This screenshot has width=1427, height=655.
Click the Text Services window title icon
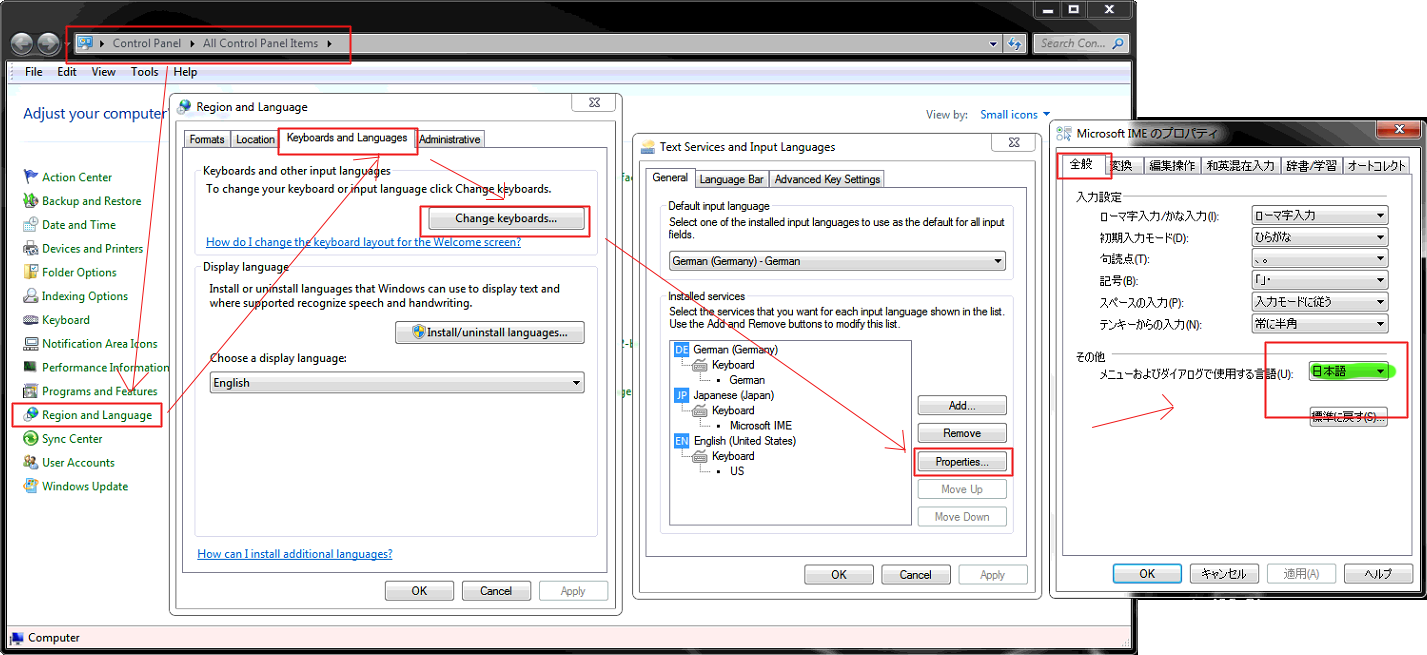click(648, 147)
